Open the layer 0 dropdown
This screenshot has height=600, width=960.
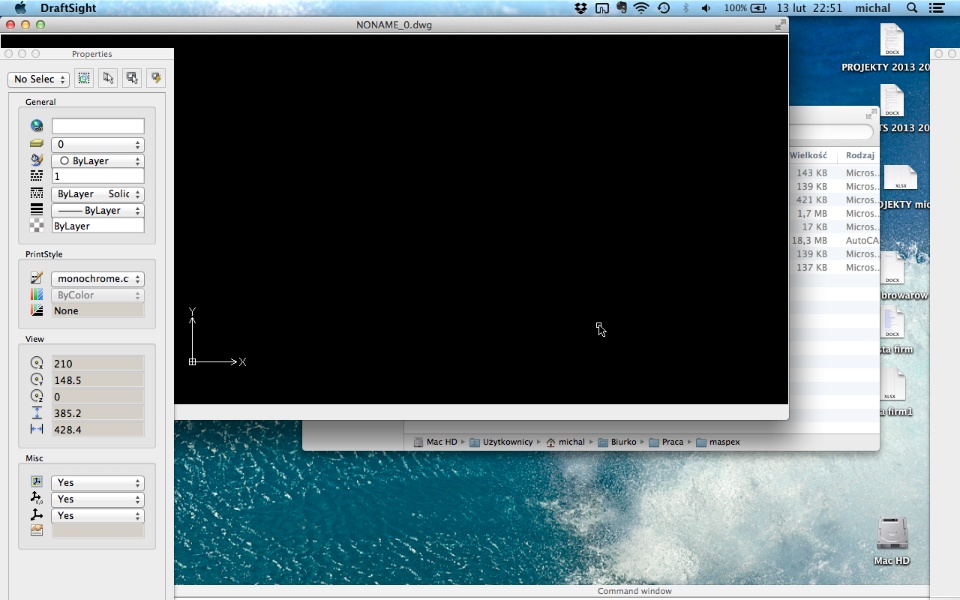98,144
